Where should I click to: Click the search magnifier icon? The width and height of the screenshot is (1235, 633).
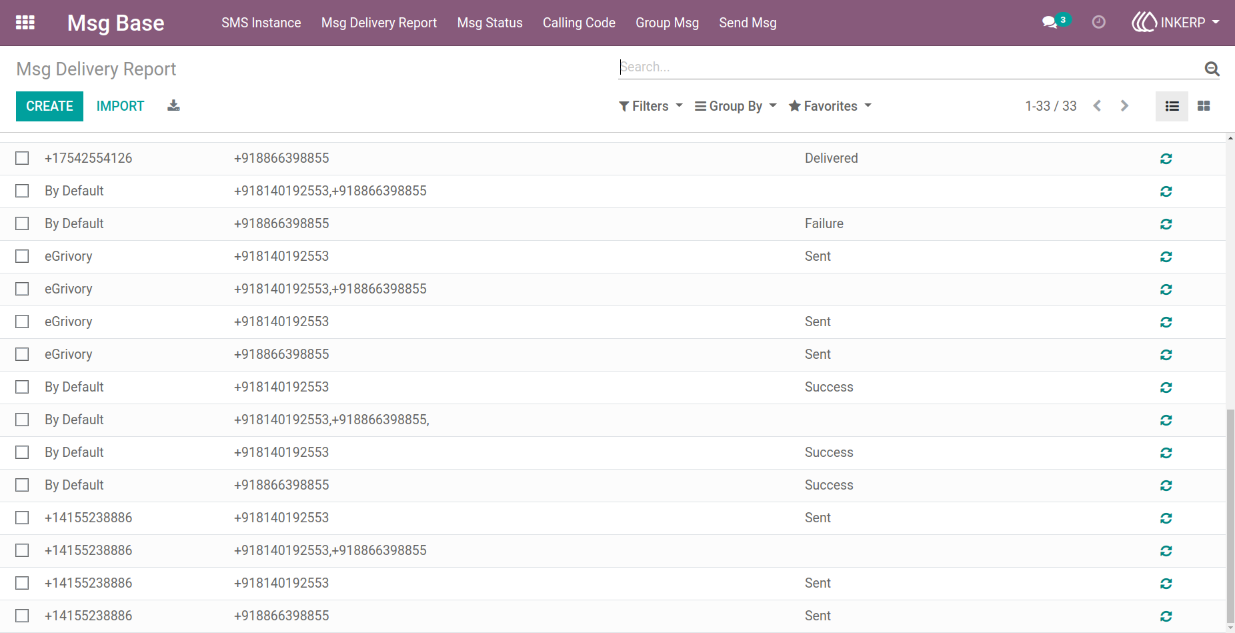1212,69
